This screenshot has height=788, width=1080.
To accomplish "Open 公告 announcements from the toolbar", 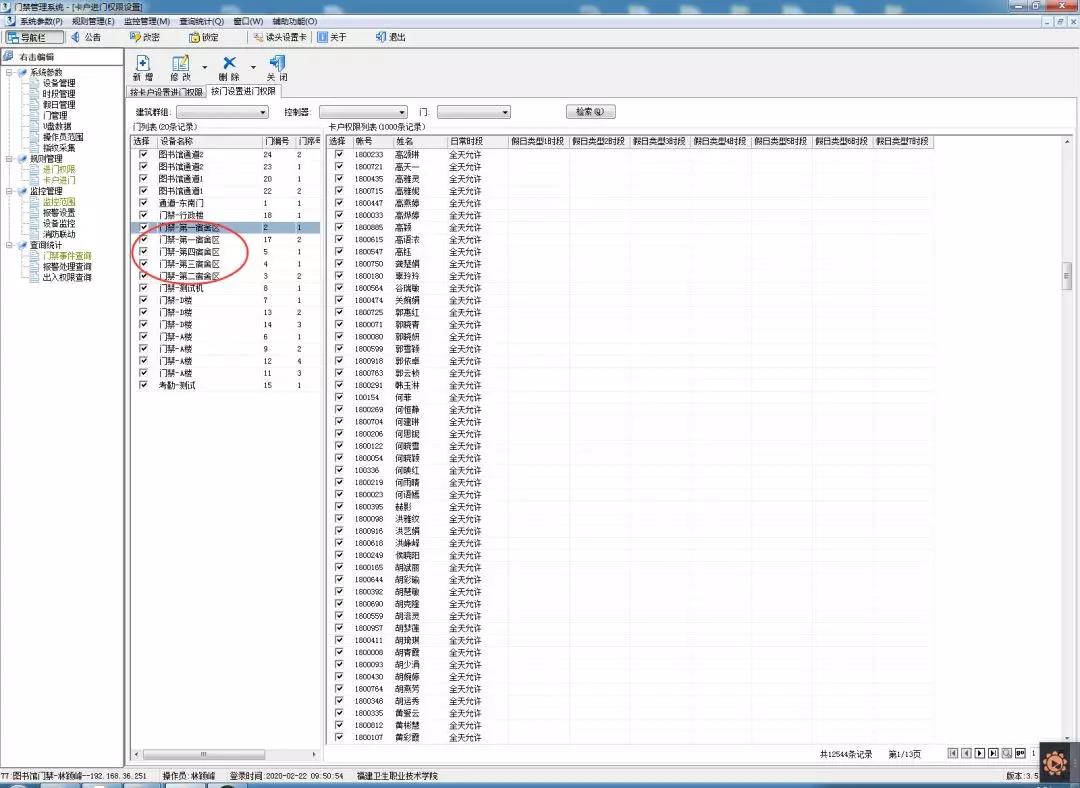I will coord(85,37).
